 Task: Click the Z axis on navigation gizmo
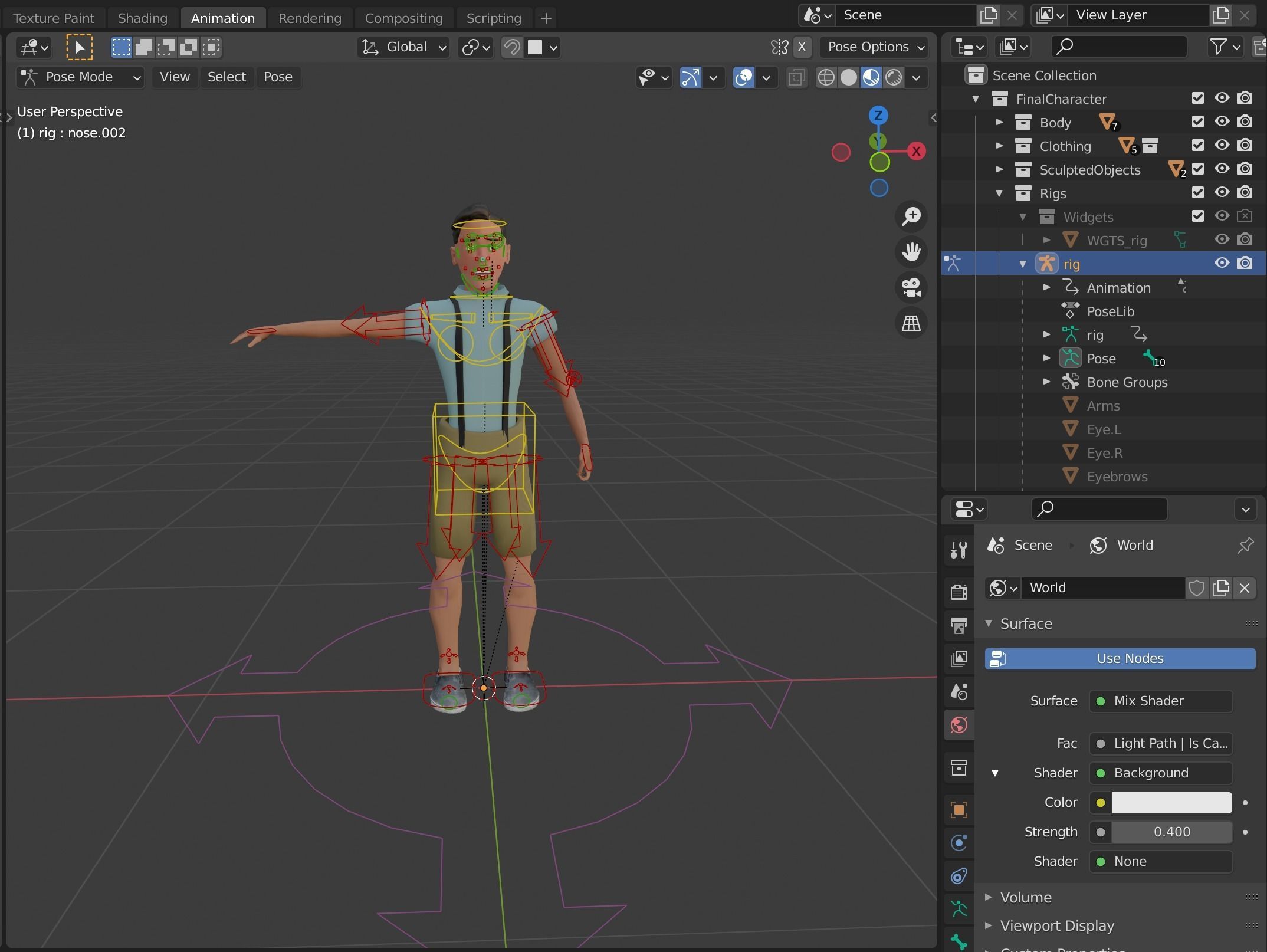point(878,115)
